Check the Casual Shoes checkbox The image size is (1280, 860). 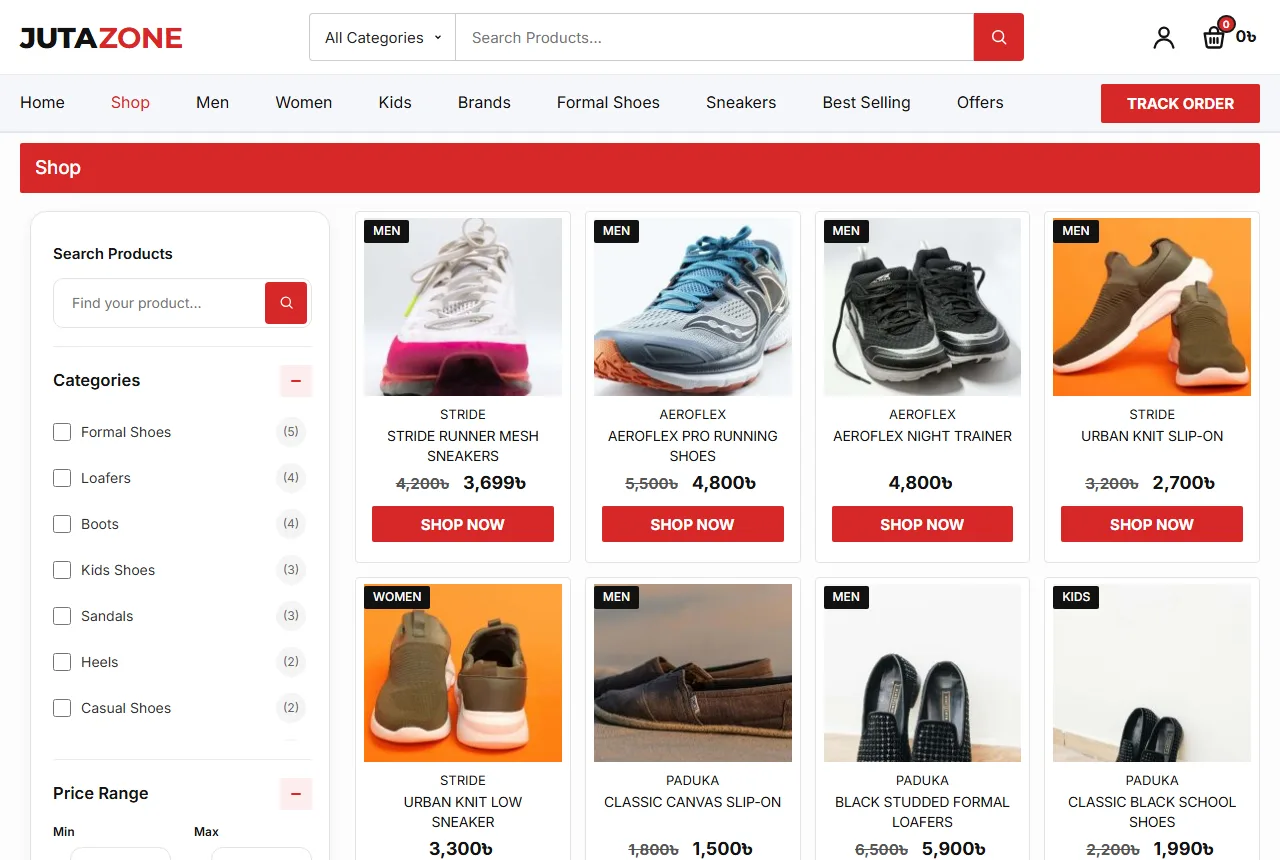(62, 708)
